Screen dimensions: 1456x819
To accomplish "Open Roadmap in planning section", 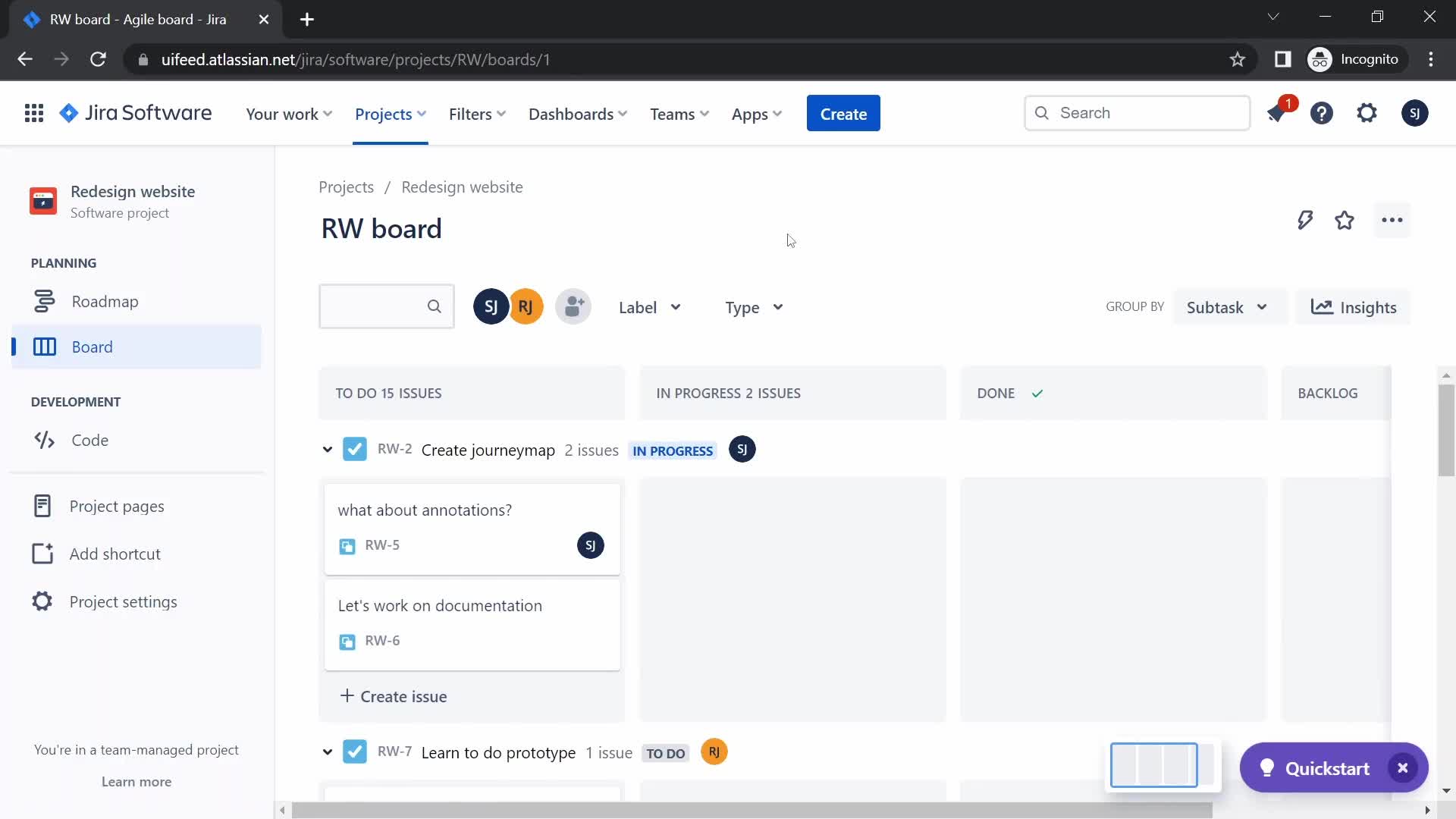I will click(x=105, y=300).
